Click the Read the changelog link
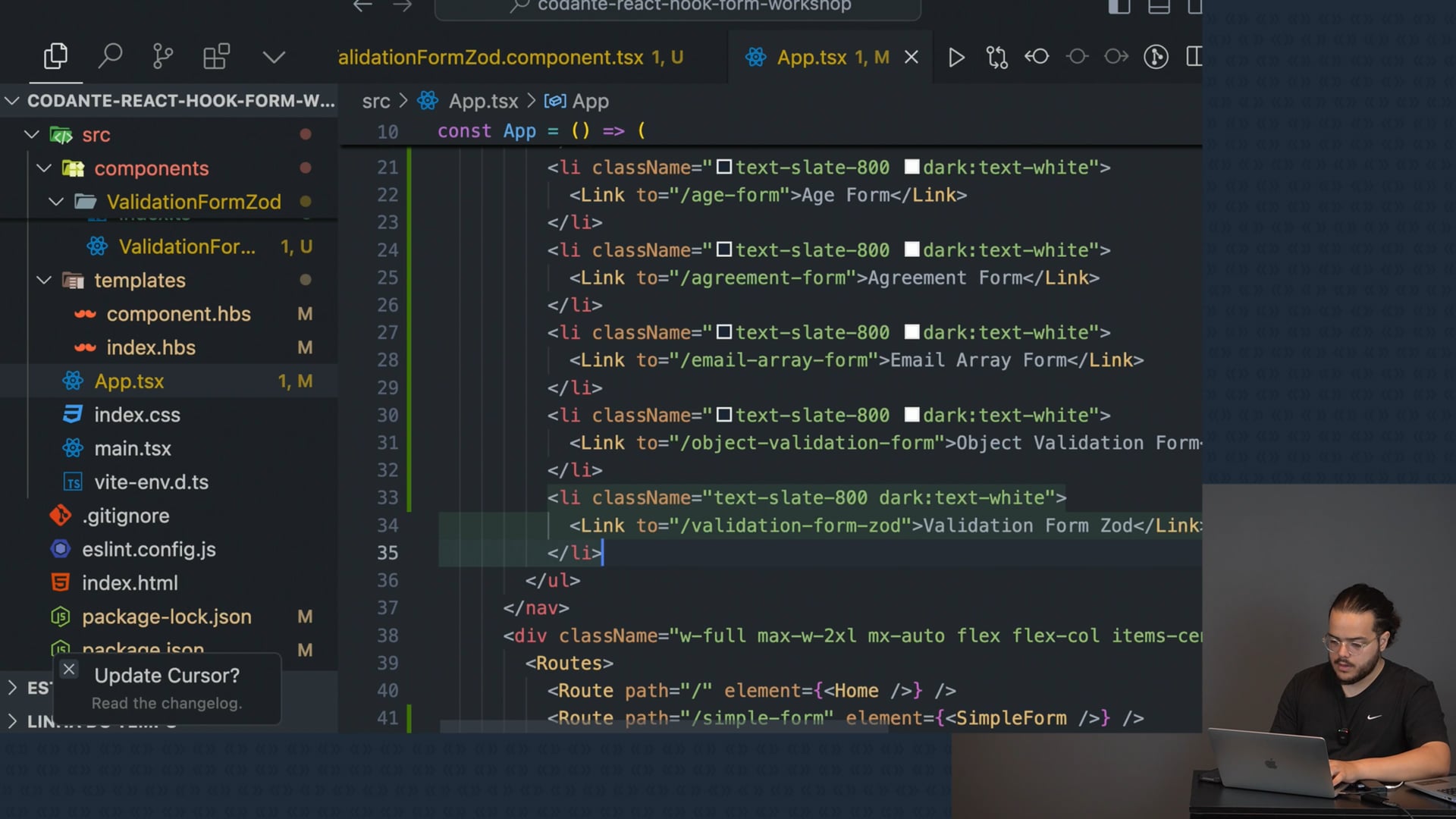The width and height of the screenshot is (1456, 819). tap(167, 704)
